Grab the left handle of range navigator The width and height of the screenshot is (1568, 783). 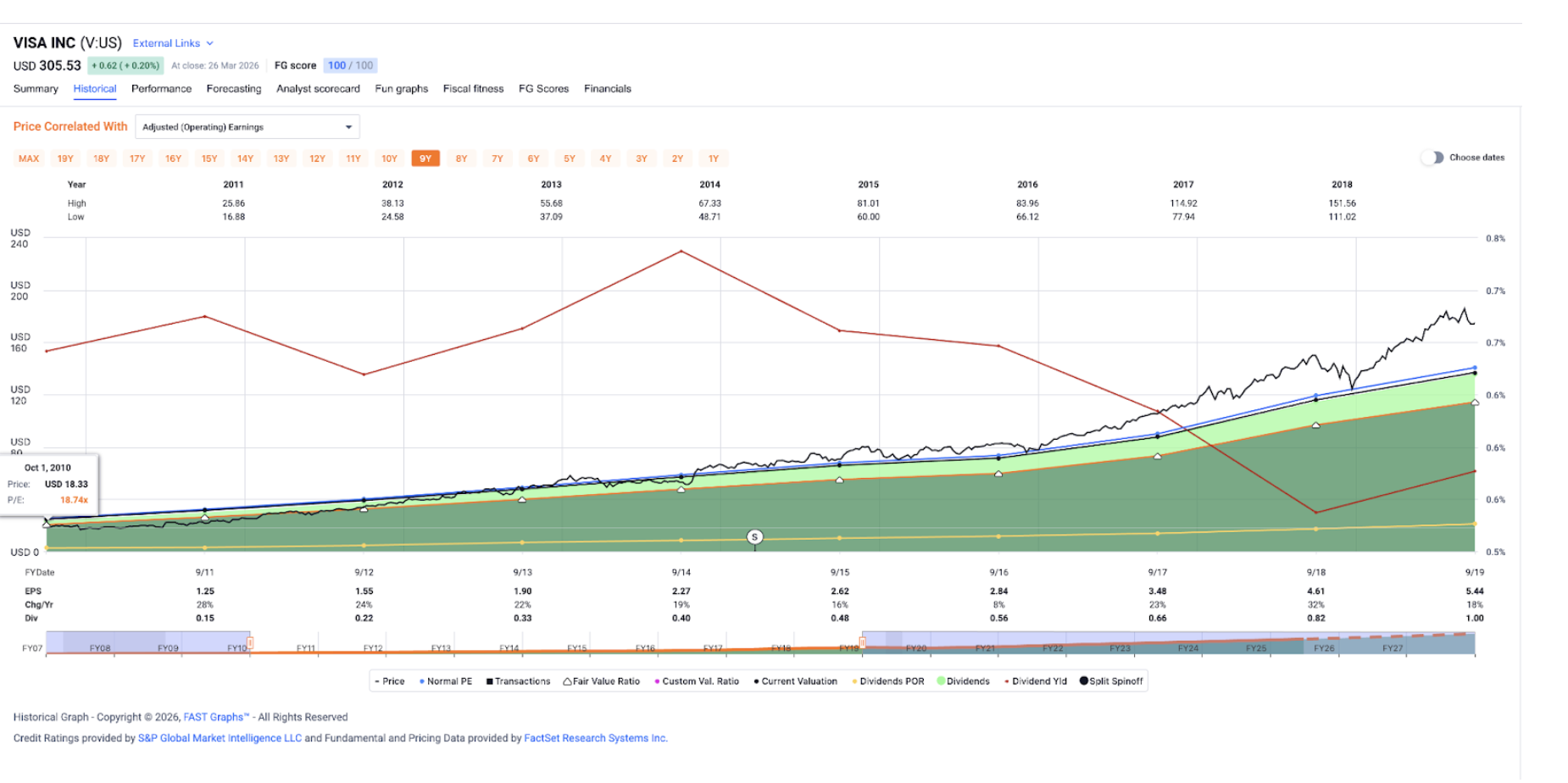(x=250, y=643)
